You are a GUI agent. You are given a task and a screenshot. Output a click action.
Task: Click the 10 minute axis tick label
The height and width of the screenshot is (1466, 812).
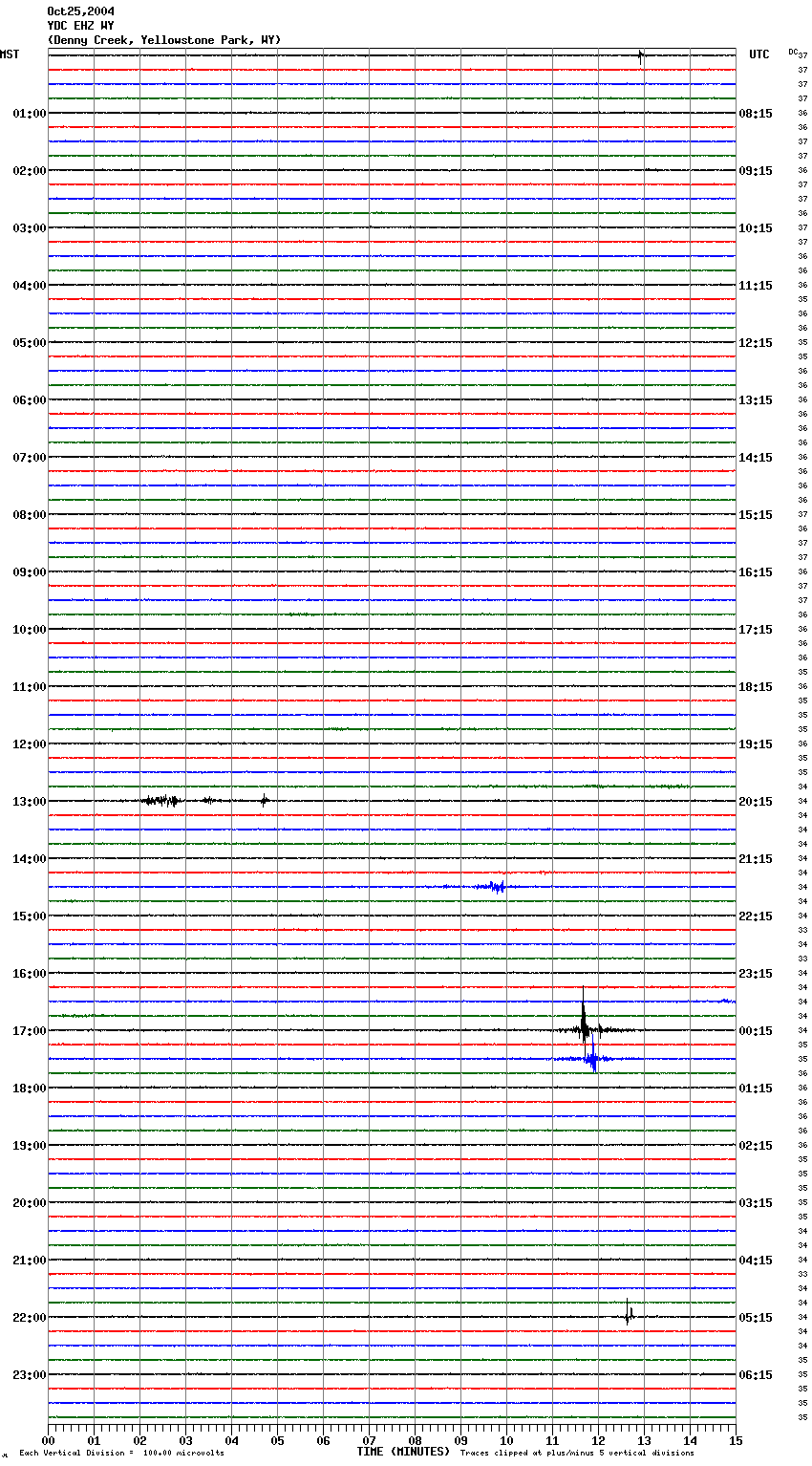507,1440
